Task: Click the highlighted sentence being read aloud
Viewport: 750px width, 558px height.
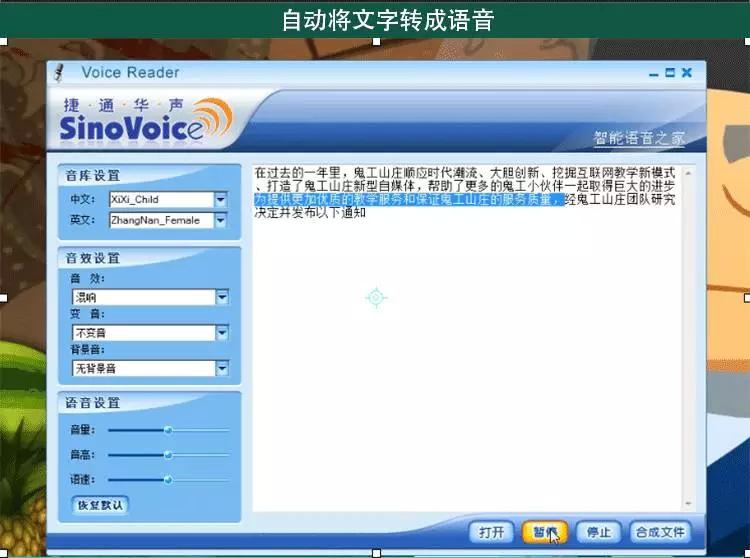Action: tap(409, 199)
